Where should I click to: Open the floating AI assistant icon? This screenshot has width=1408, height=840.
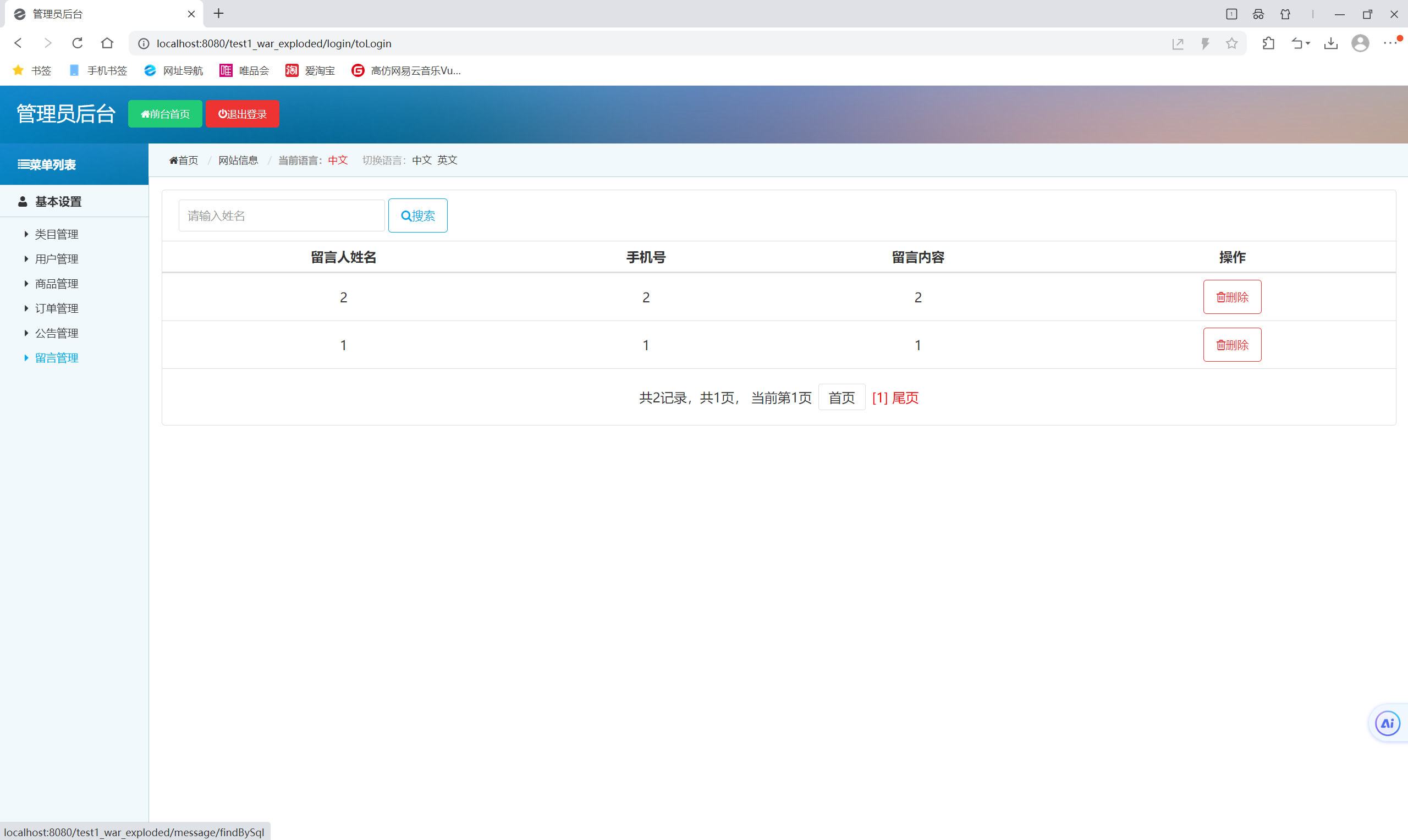pos(1387,723)
